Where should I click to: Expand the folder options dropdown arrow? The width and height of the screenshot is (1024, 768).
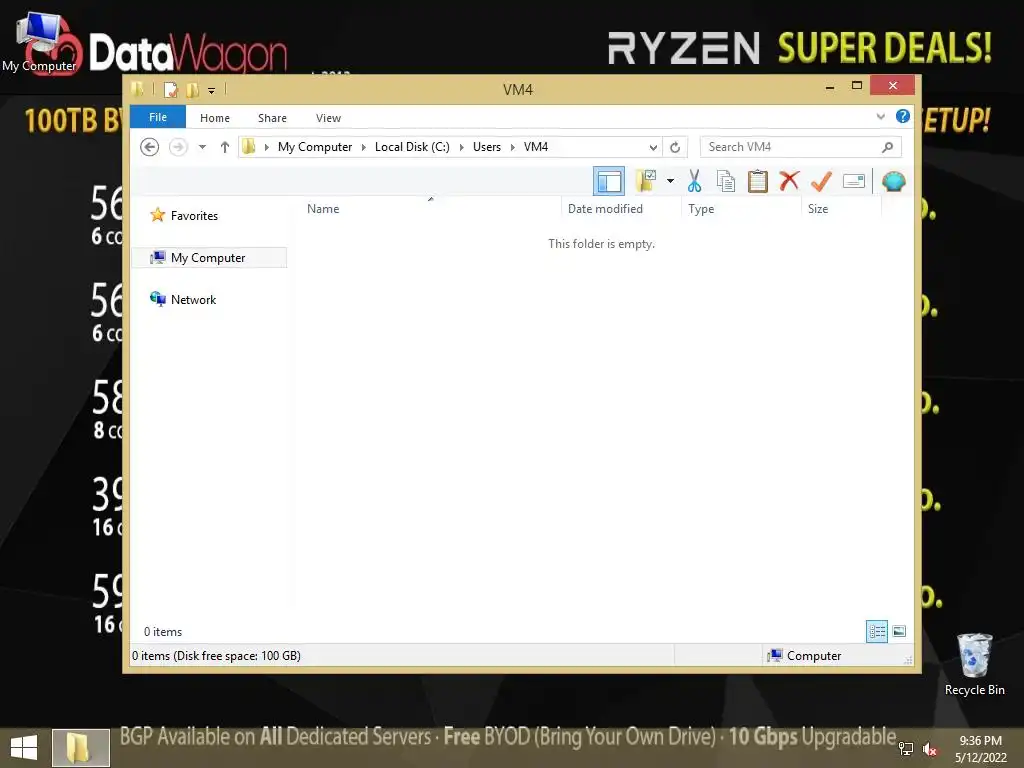670,181
